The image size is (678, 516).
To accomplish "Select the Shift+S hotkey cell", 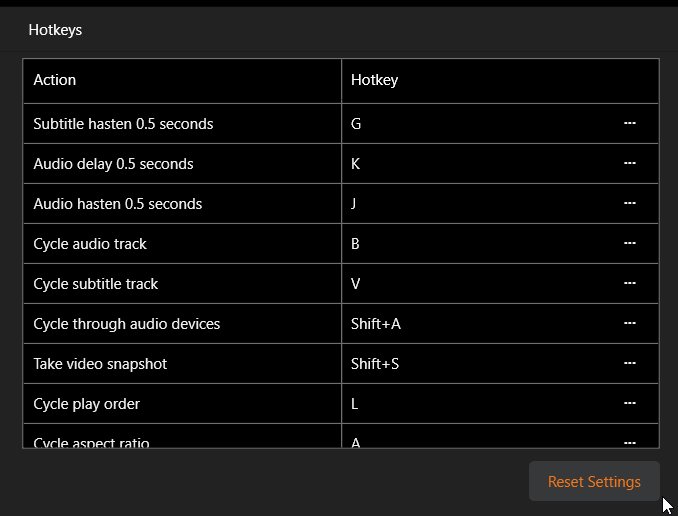I will [x=375, y=364].
